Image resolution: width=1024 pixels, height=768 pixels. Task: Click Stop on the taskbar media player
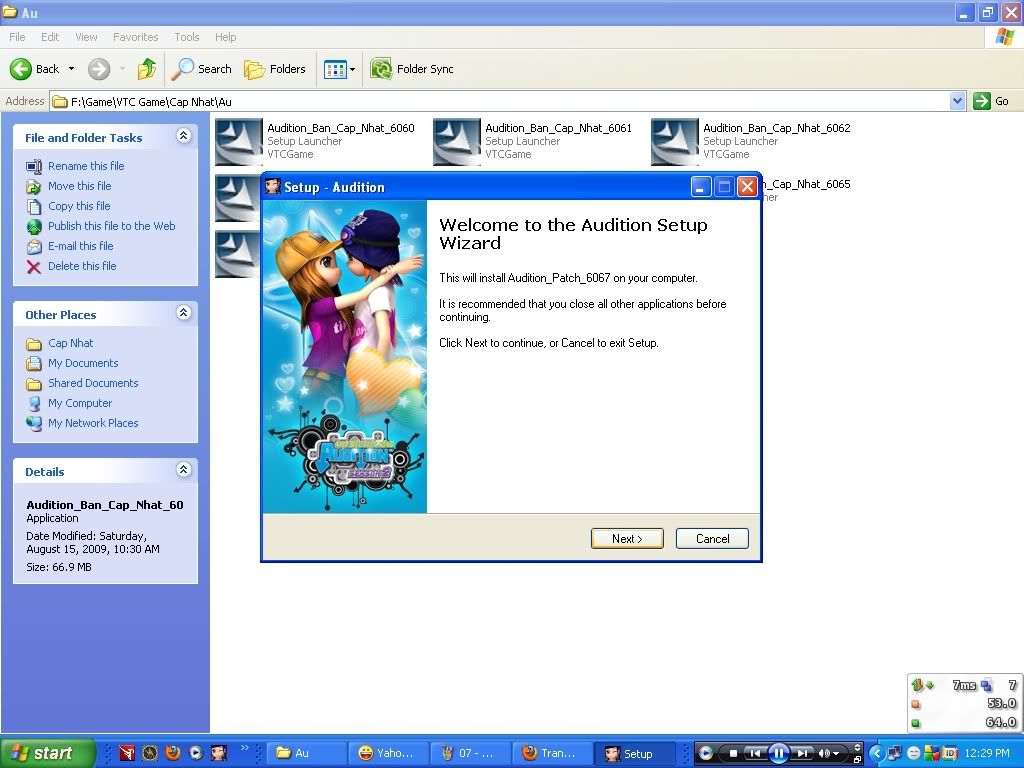(x=733, y=753)
